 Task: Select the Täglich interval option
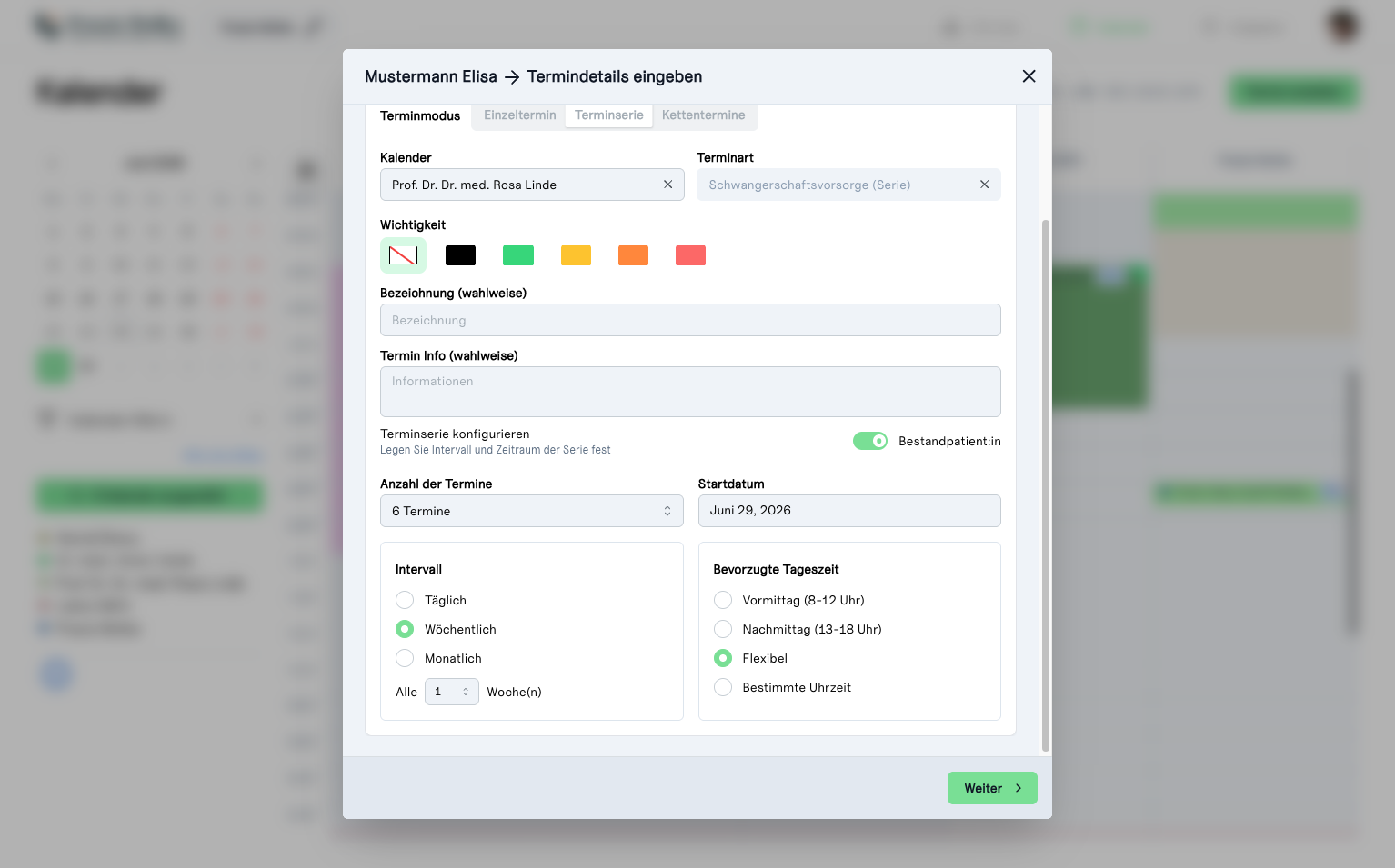click(x=405, y=600)
